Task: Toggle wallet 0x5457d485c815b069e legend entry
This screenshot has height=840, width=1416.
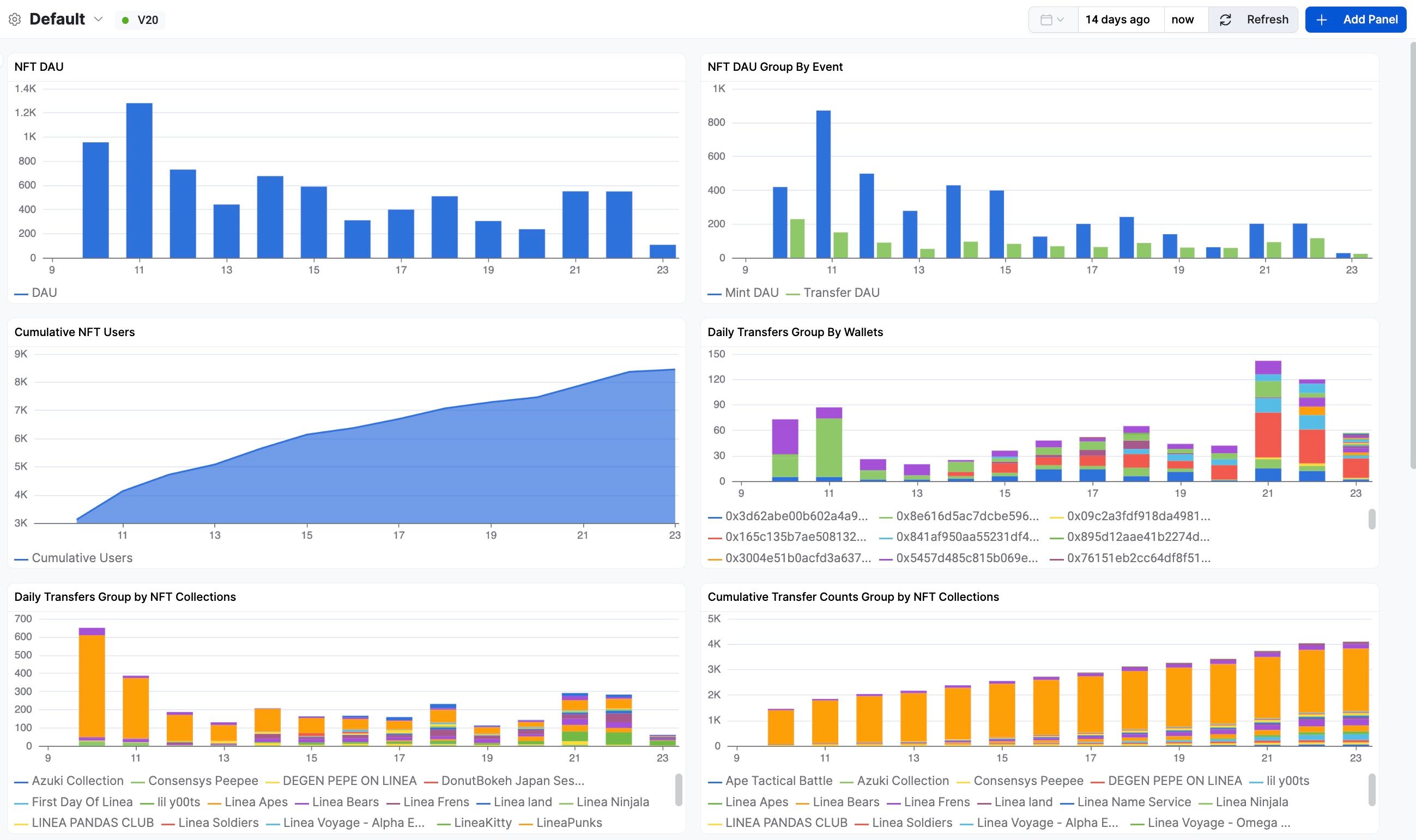Action: 959,558
